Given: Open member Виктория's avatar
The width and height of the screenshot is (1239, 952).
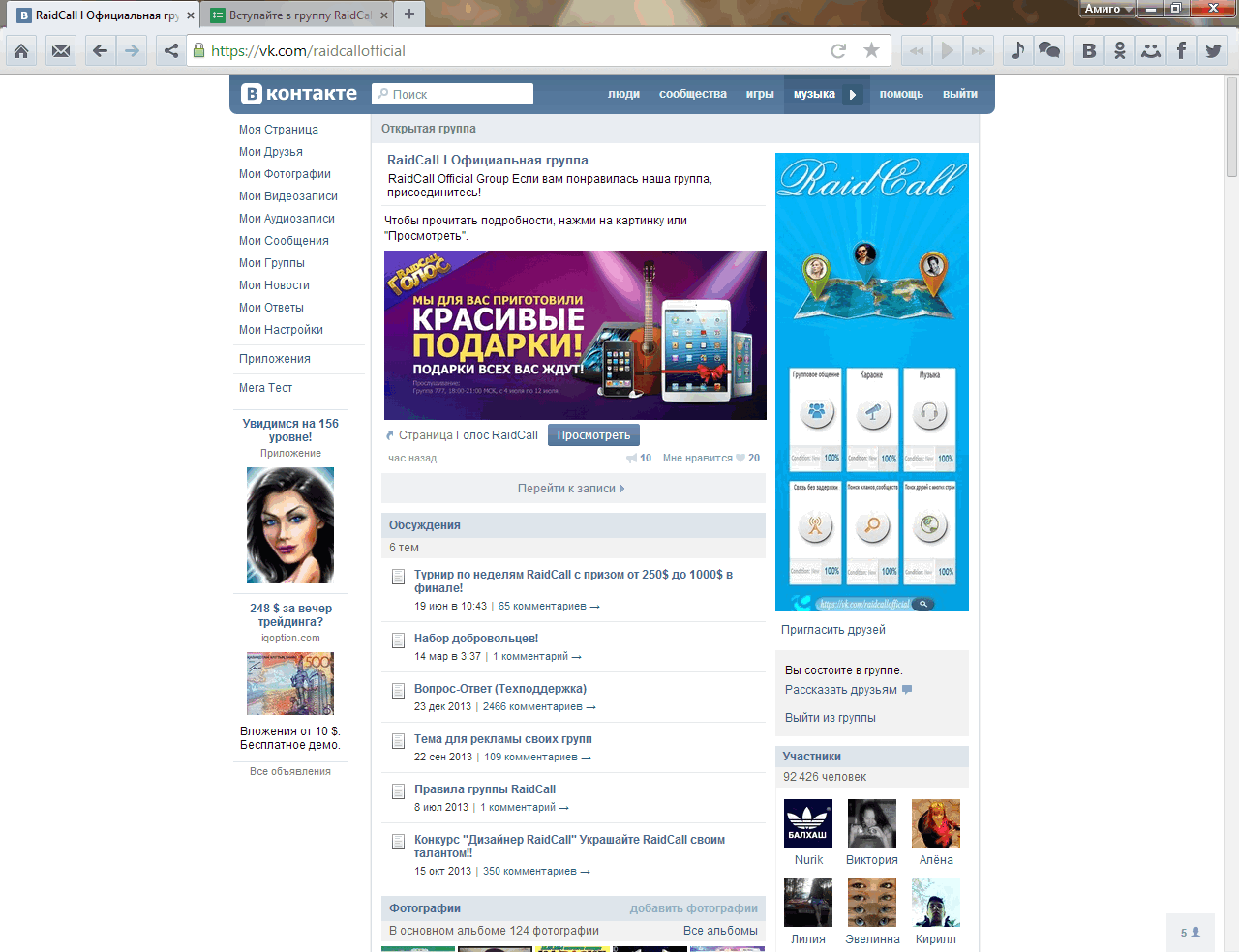Looking at the screenshot, I should [x=872, y=823].
